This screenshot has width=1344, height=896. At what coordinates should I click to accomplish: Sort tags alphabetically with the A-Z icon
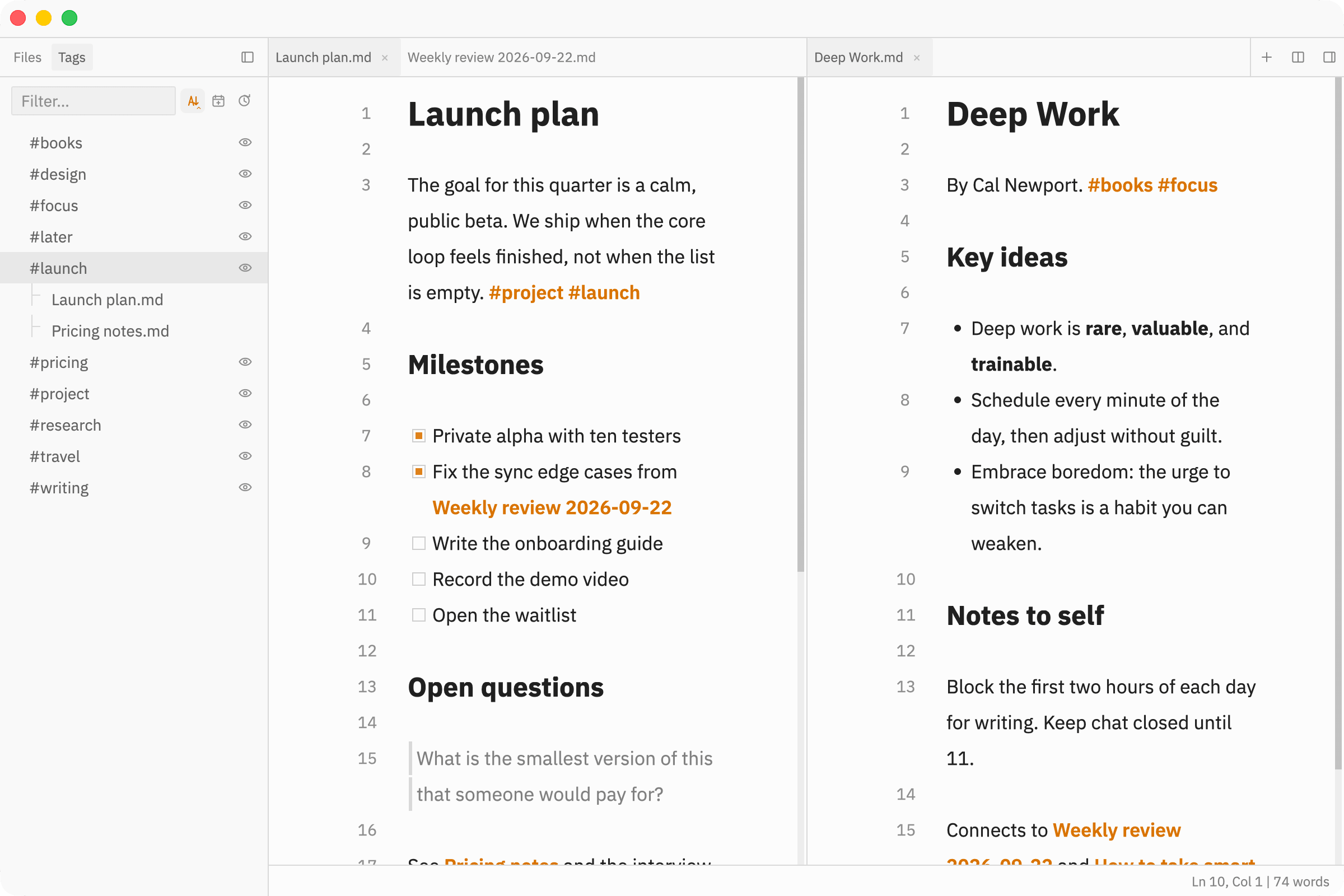point(193,101)
